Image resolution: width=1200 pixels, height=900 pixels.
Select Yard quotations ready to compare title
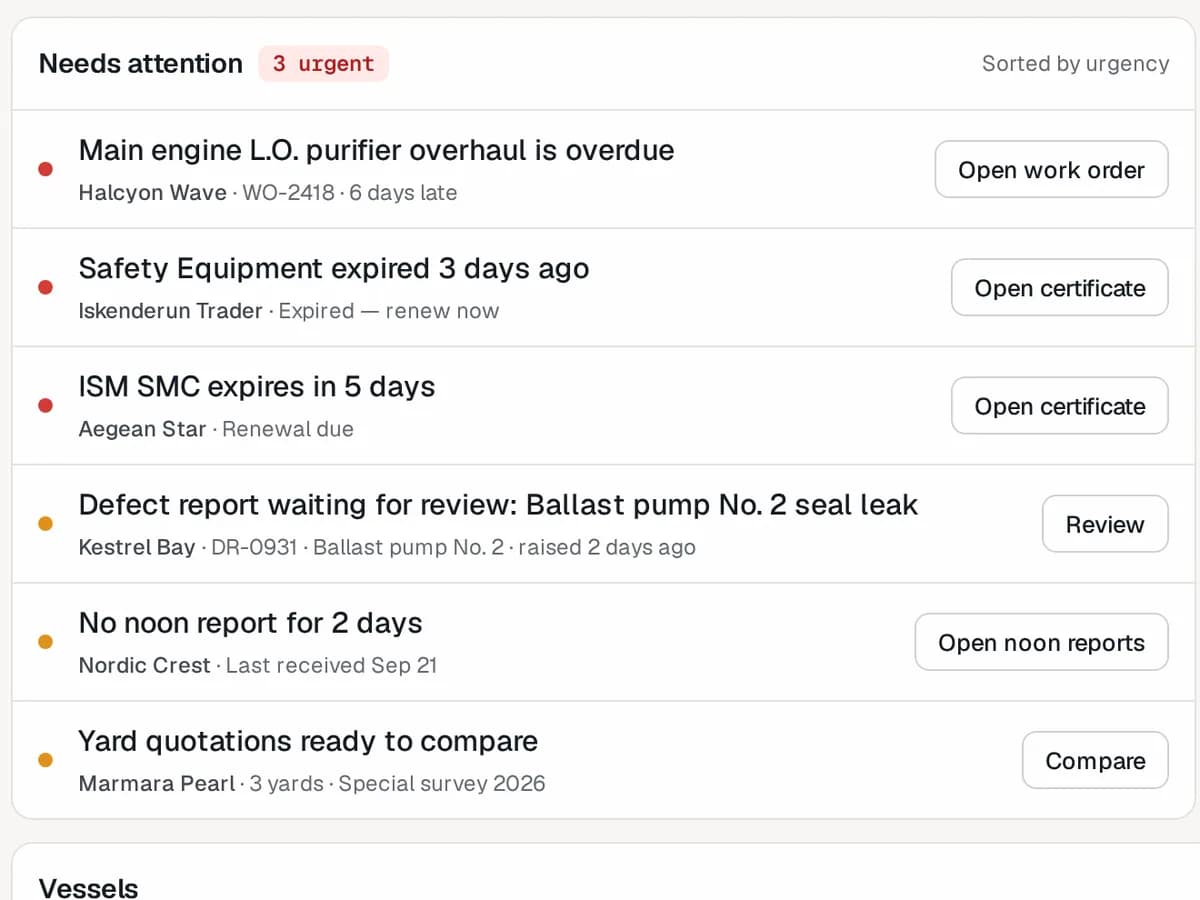point(308,740)
